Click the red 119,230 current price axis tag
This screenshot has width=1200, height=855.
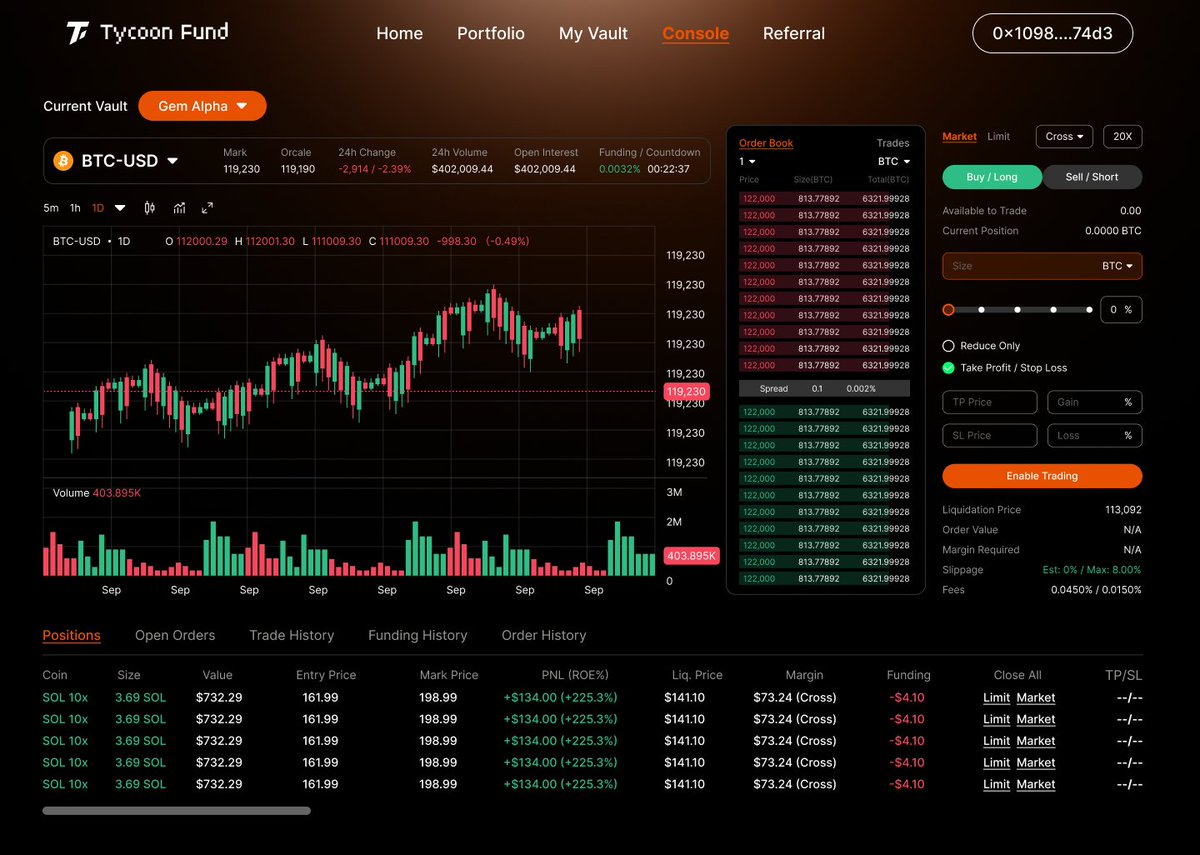[686, 392]
